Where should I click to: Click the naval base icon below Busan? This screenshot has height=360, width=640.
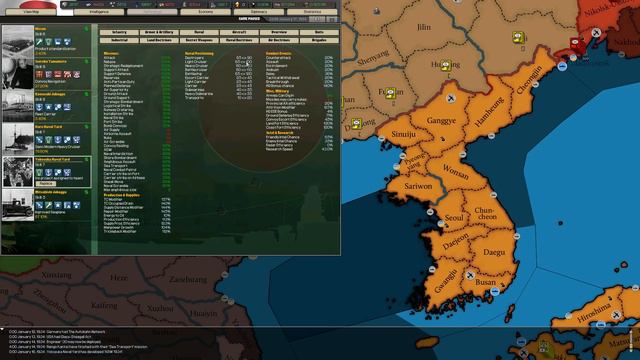[x=495, y=291]
